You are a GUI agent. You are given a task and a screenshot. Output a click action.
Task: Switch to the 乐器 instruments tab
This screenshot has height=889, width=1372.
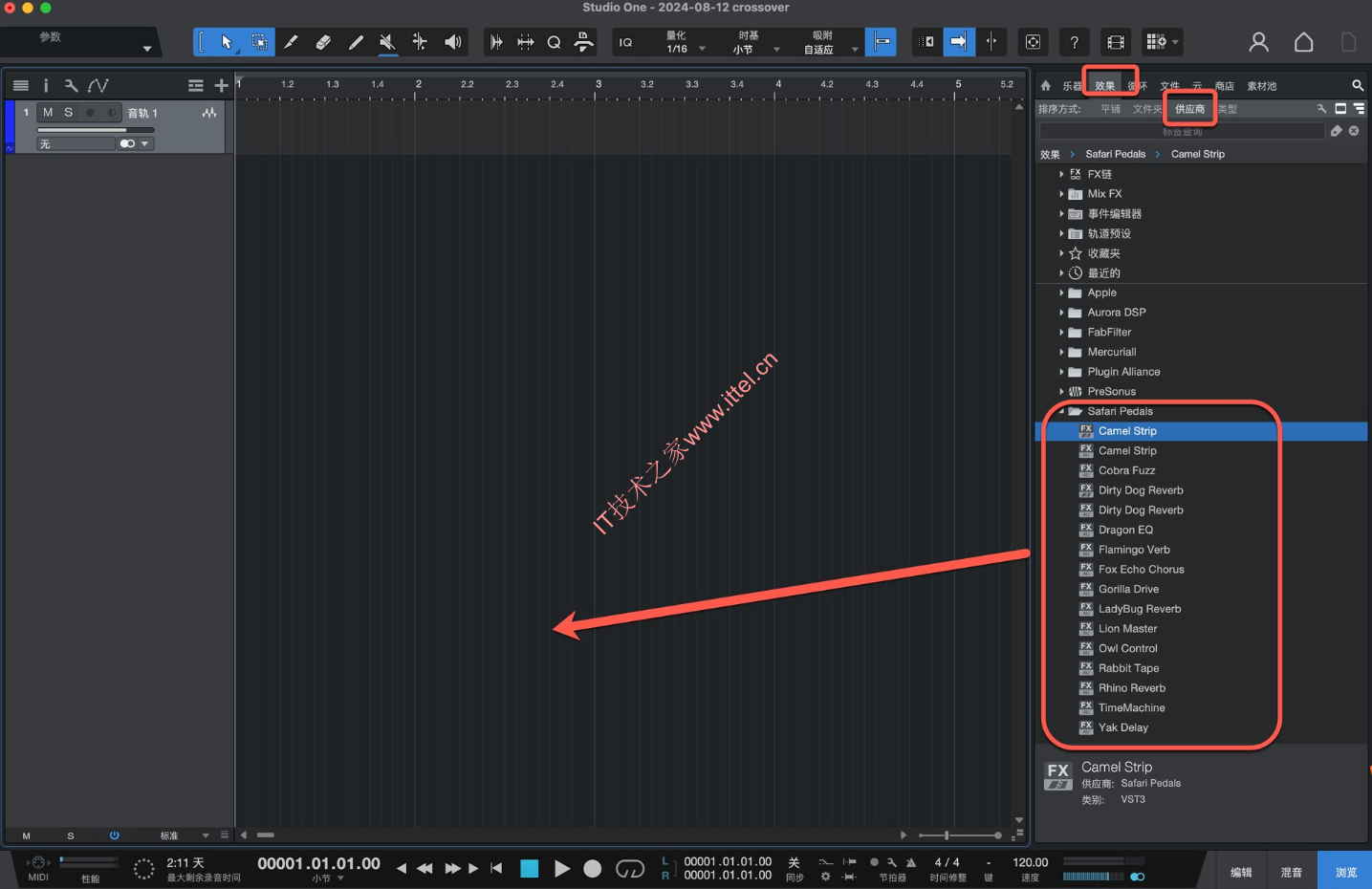pos(1072,86)
